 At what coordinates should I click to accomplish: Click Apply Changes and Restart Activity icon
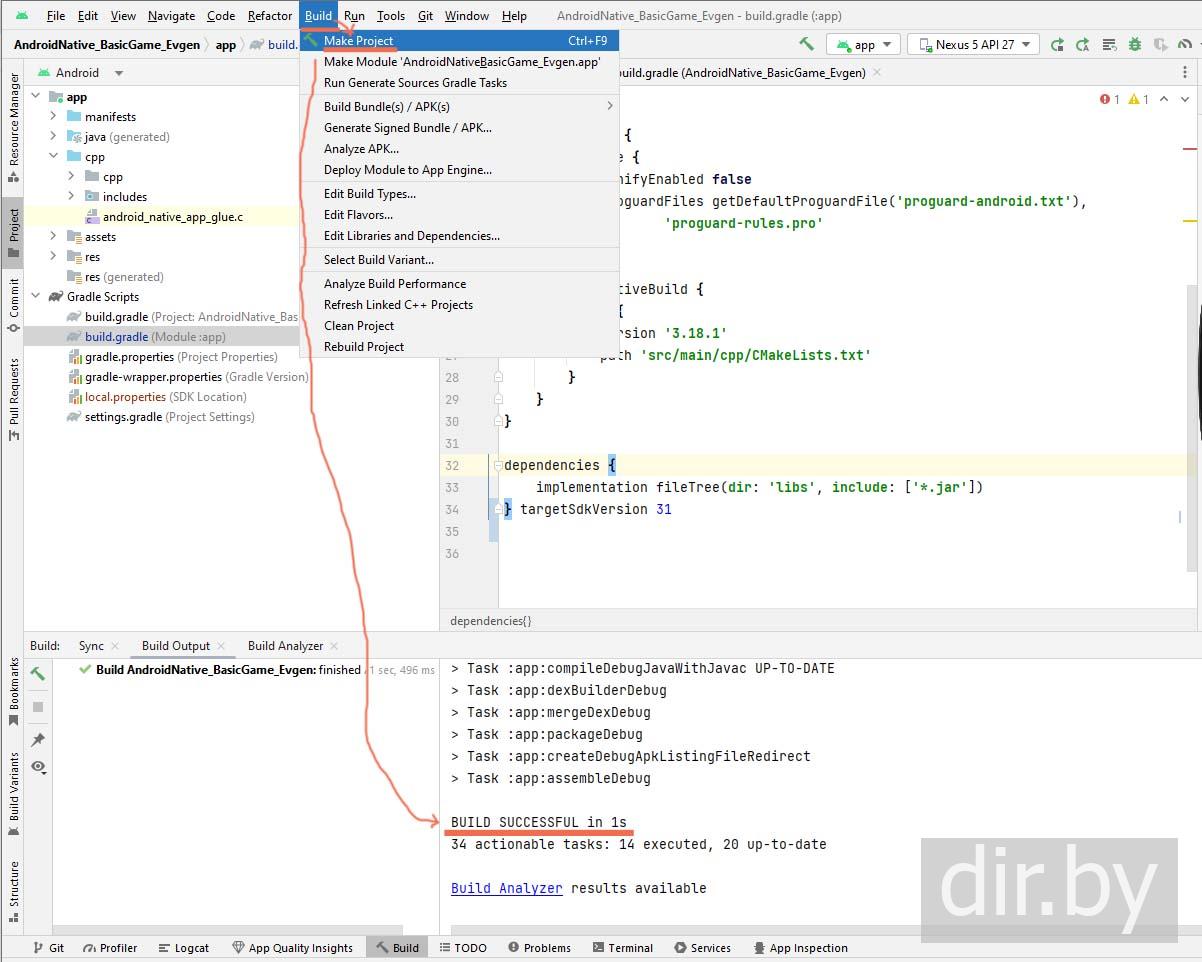(1059, 44)
